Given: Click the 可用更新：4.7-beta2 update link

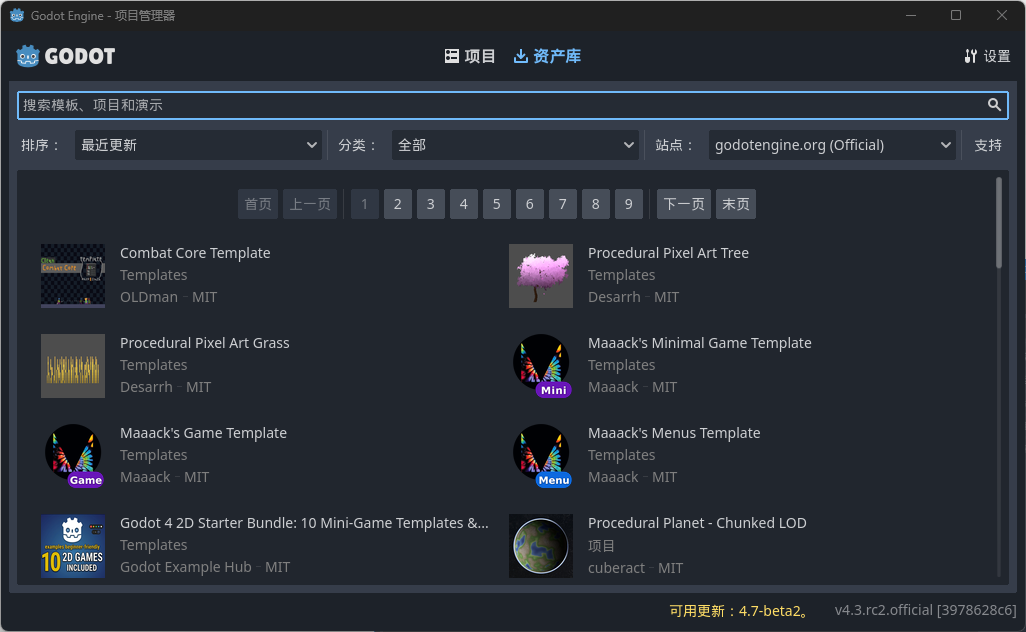Looking at the screenshot, I should click(x=737, y=611).
